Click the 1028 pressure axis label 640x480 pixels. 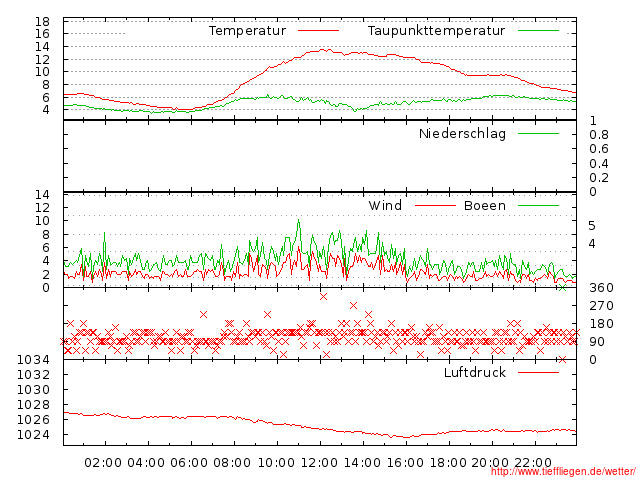tap(33, 404)
